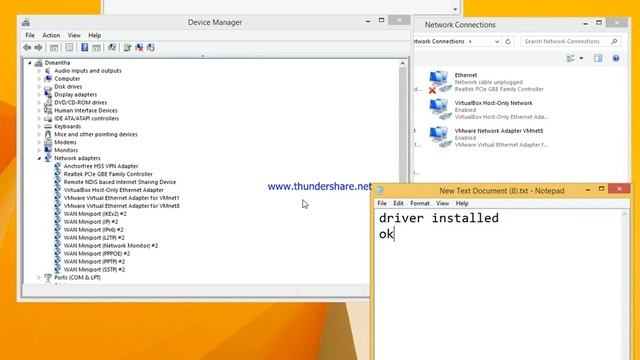Open Notepad Help menu
Viewport: 640px width, 360px height.
tap(462, 203)
